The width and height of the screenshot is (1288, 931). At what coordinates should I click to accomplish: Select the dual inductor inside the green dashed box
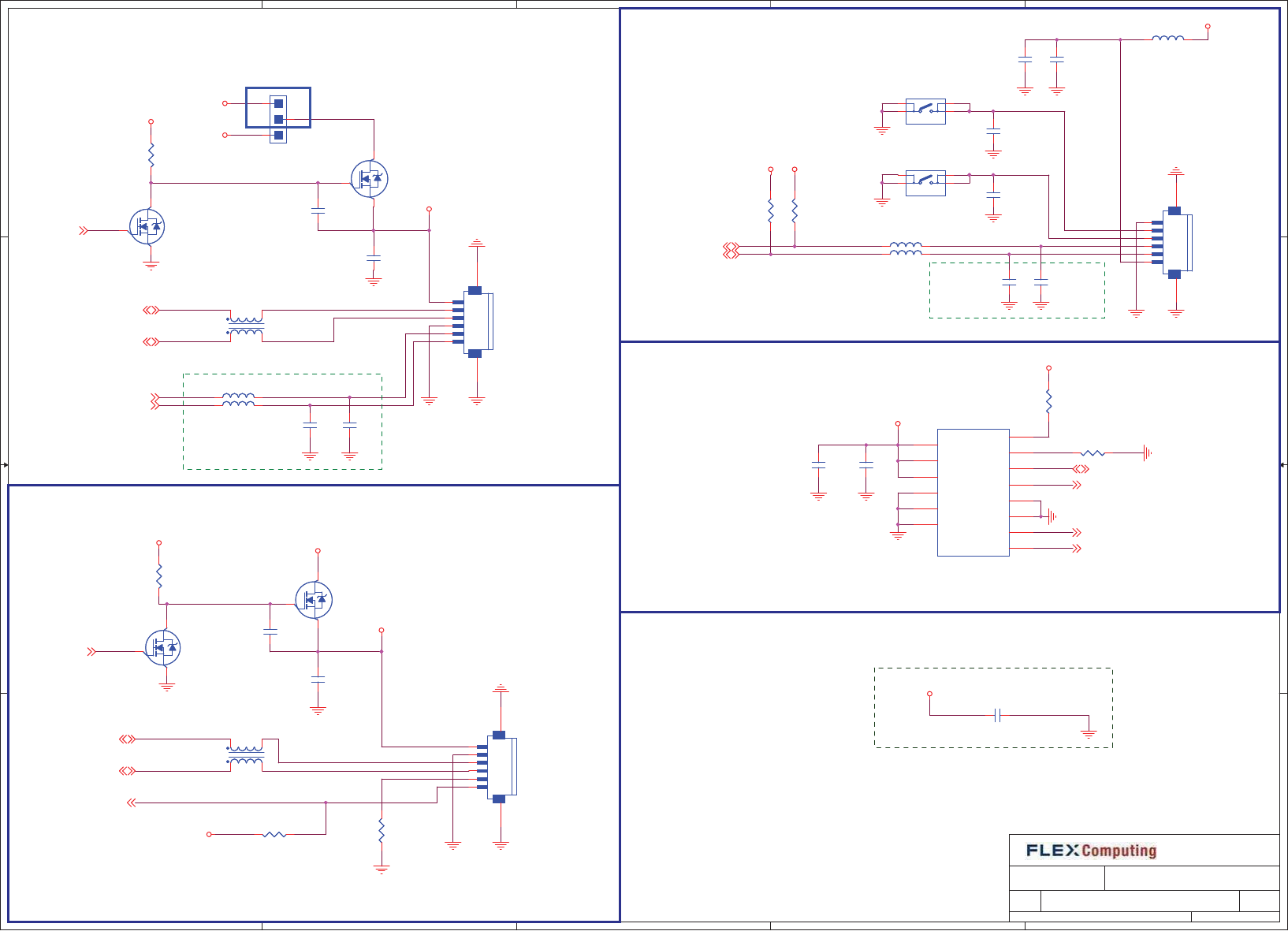coord(238,400)
